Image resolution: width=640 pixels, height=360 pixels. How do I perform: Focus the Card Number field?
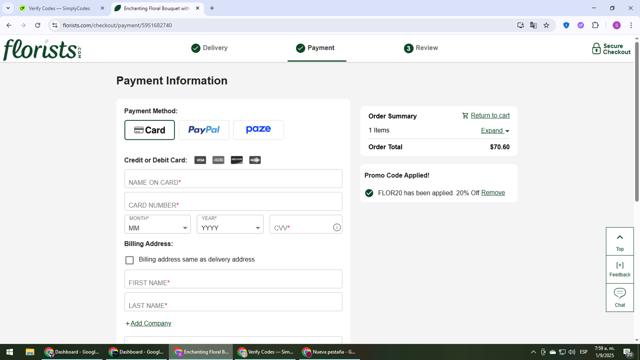click(x=233, y=202)
